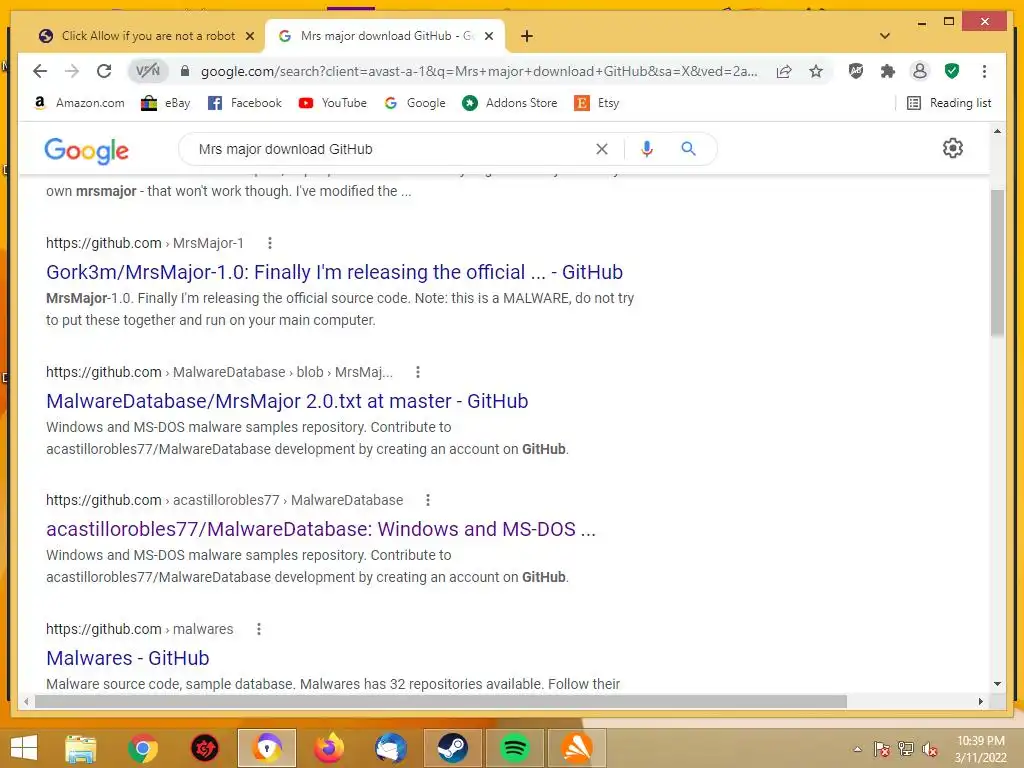The width and height of the screenshot is (1024, 768).
Task: Open Avast Antivirus on taskbar
Action: click(x=577, y=748)
